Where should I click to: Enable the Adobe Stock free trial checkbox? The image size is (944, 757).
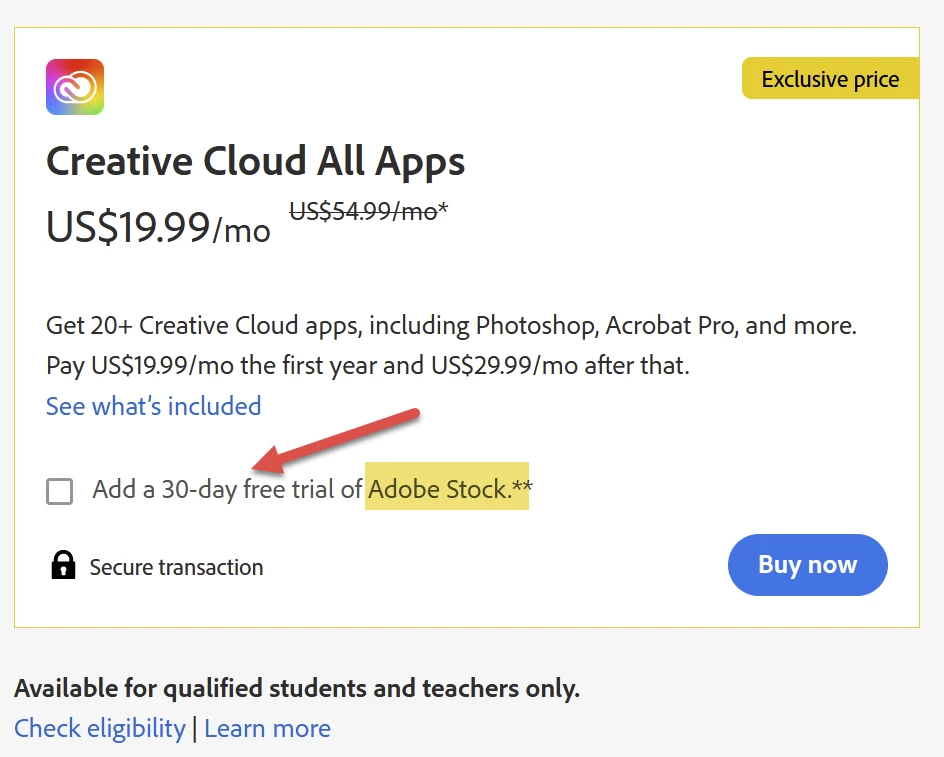[x=60, y=491]
